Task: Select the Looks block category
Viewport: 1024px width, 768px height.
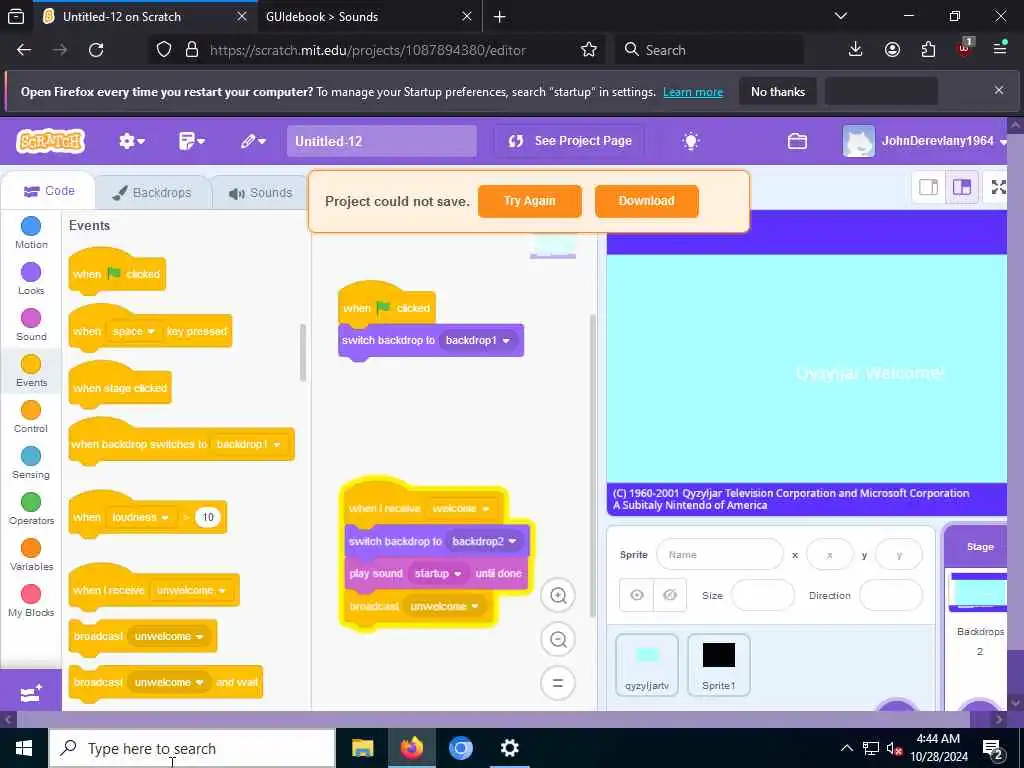Action: coord(31,279)
